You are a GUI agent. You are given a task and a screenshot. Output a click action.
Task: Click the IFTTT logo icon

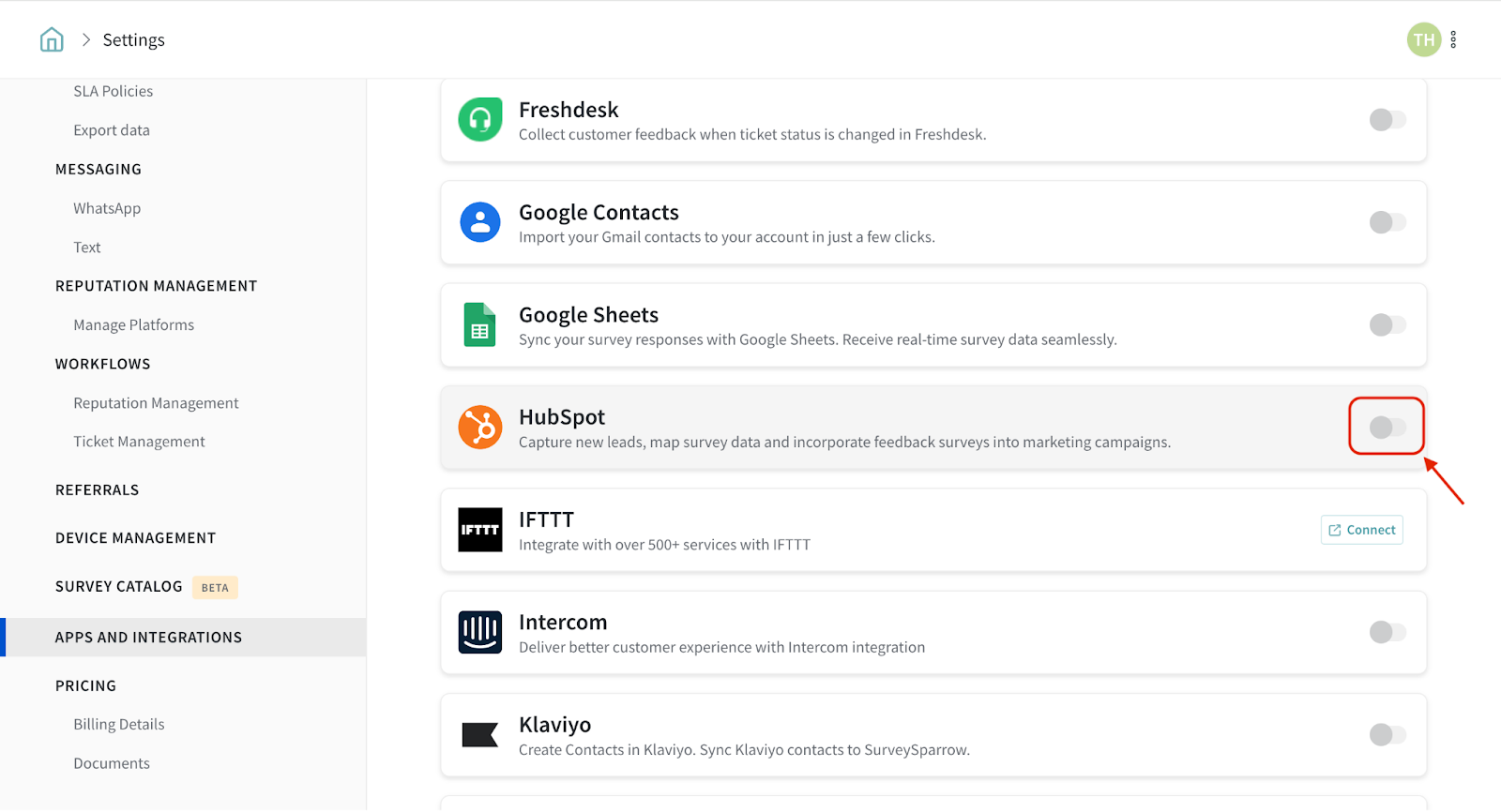coord(479,530)
